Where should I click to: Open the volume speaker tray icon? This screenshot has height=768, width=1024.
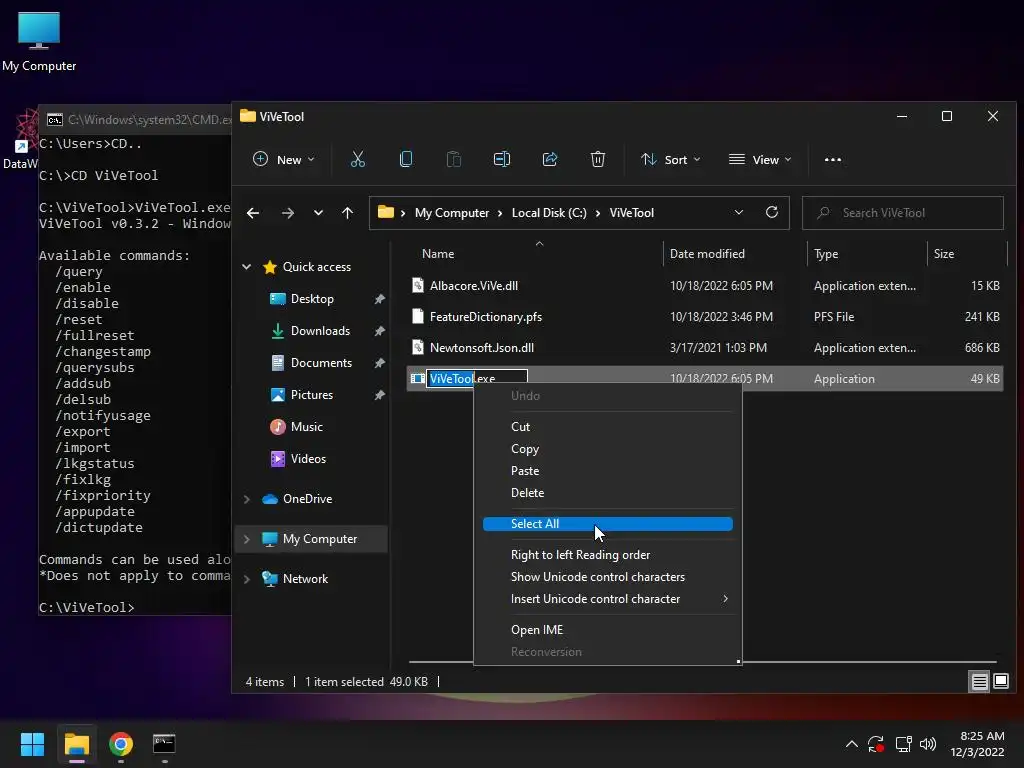(x=927, y=744)
